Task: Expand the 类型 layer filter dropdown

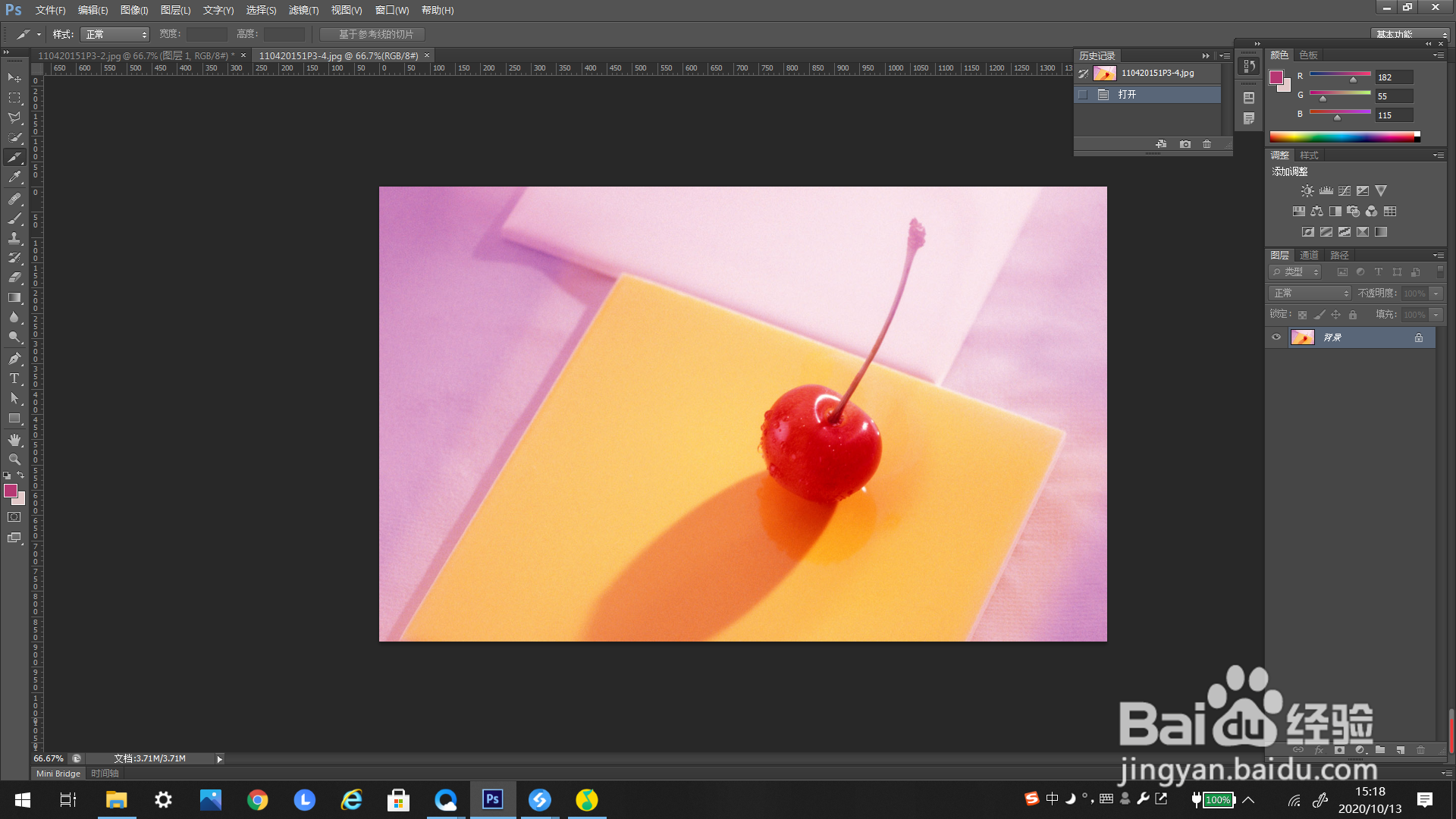Action: 1296,272
